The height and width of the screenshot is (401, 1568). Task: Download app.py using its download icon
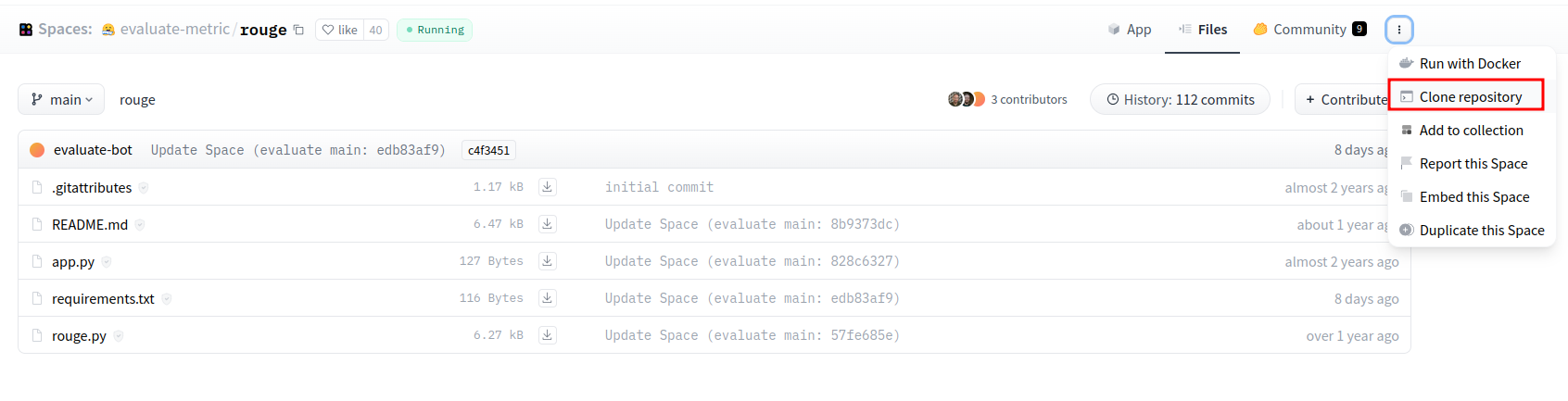click(548, 261)
